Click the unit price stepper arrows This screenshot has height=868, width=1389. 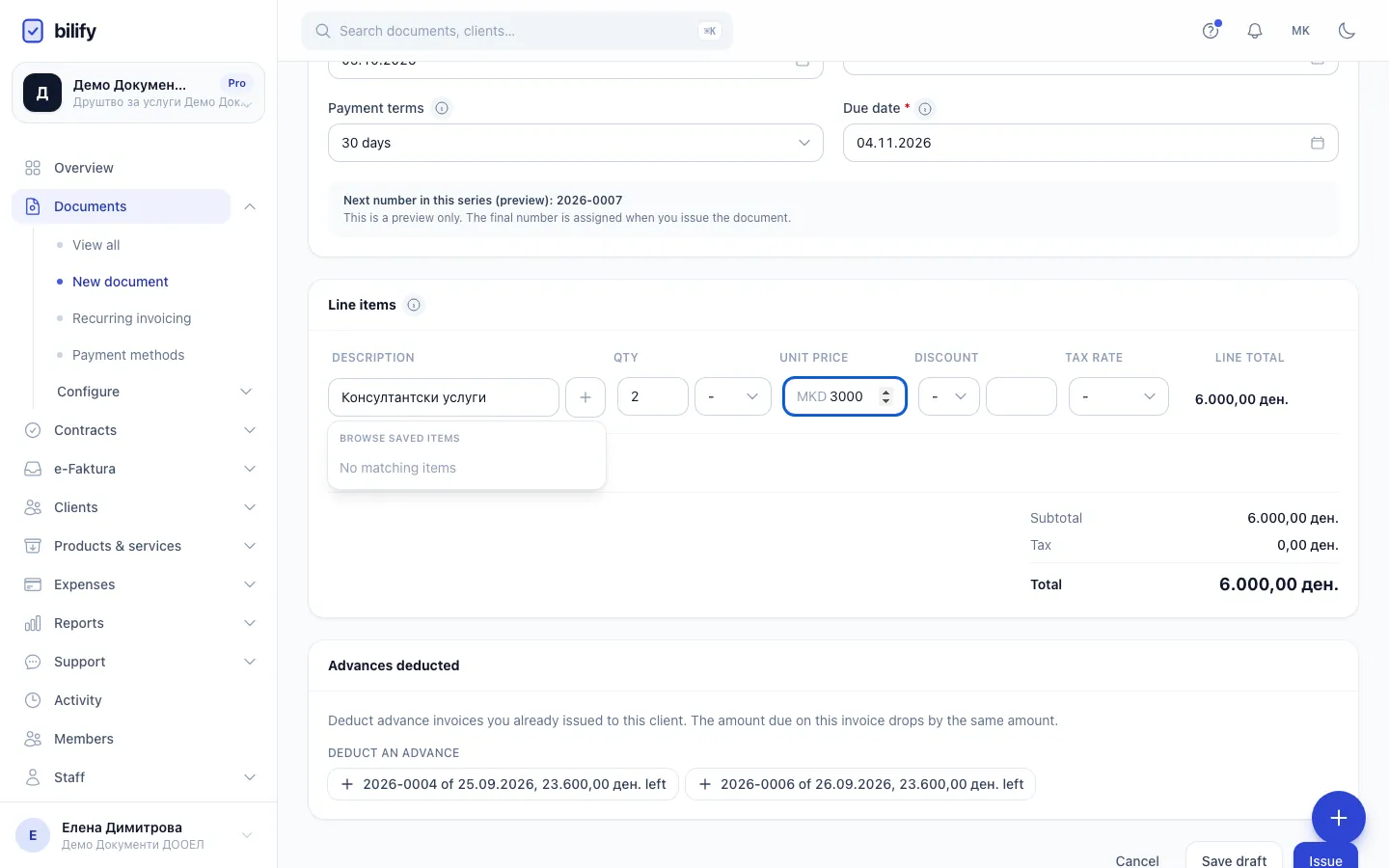(886, 396)
